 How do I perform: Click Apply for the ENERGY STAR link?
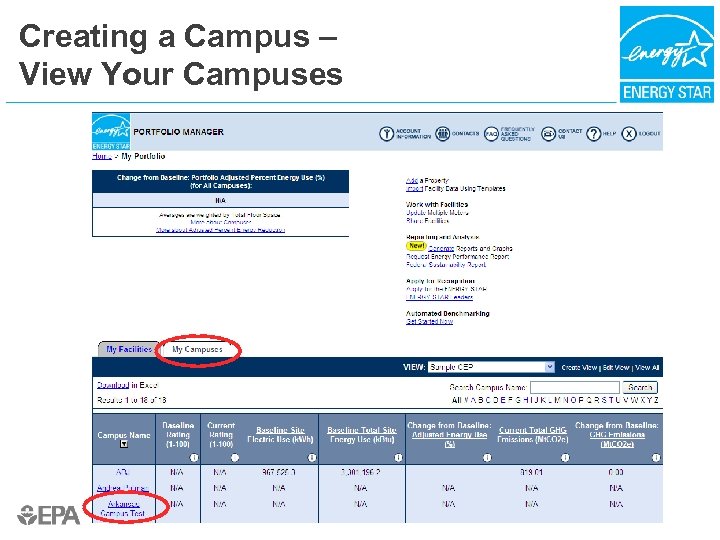pos(446,289)
